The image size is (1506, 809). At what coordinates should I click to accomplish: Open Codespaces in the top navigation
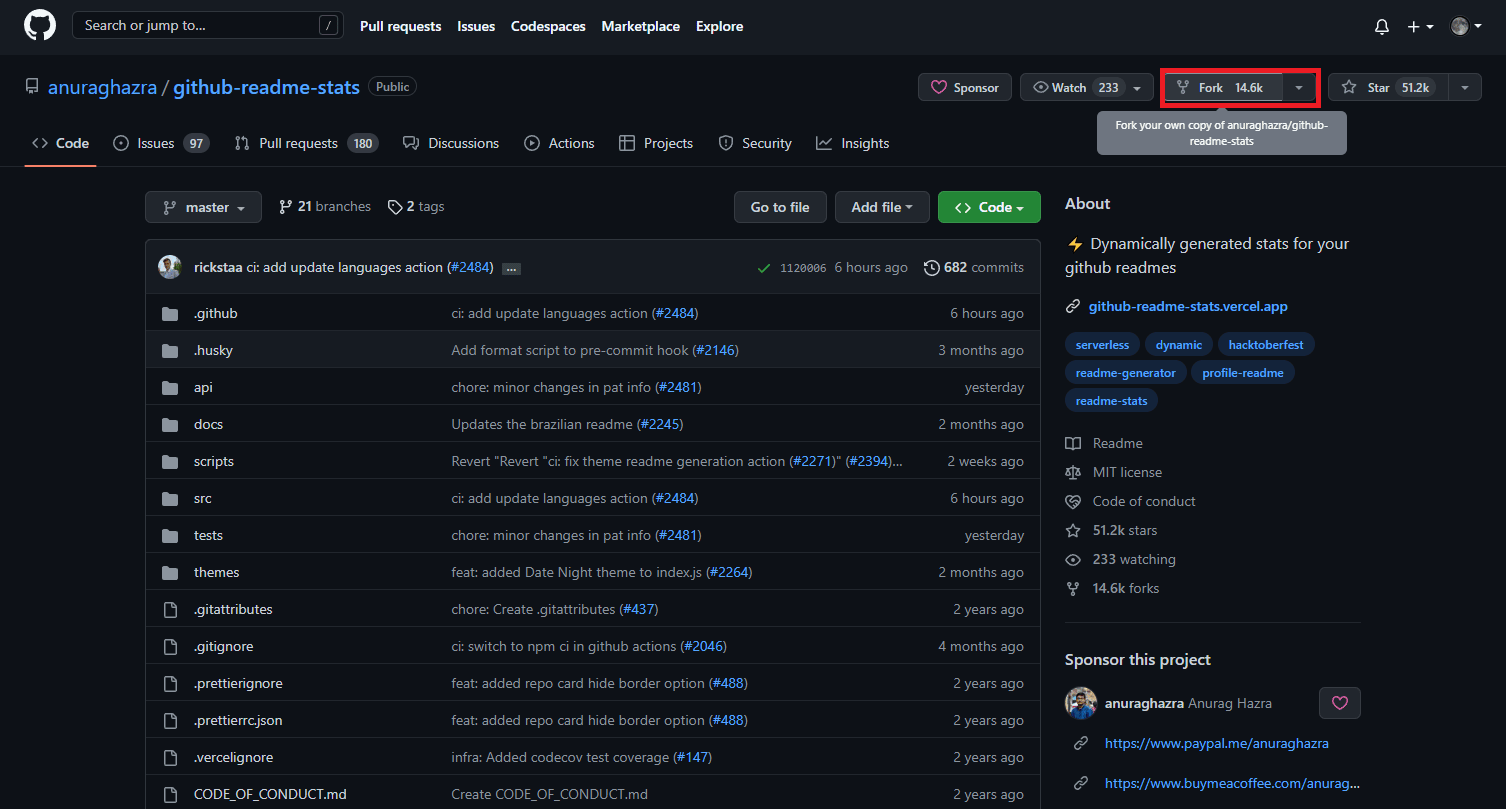[x=548, y=27]
